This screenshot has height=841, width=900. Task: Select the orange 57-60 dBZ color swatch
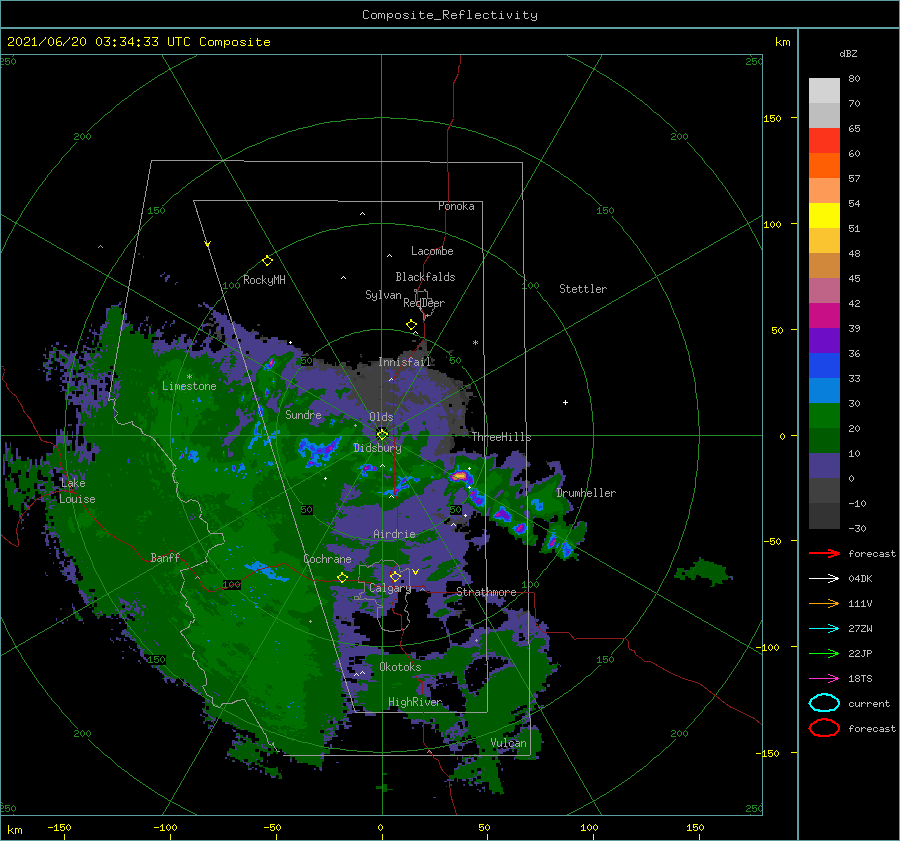pos(824,166)
